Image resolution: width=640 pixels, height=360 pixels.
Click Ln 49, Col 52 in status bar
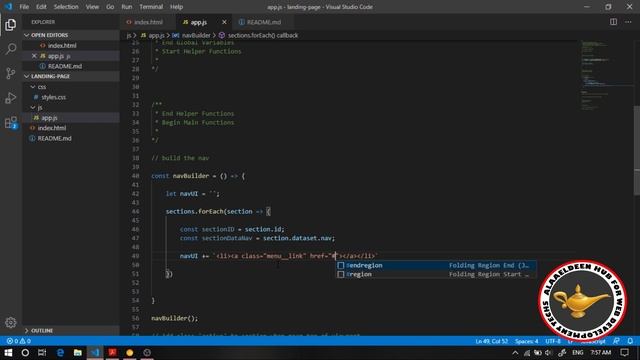pos(491,341)
